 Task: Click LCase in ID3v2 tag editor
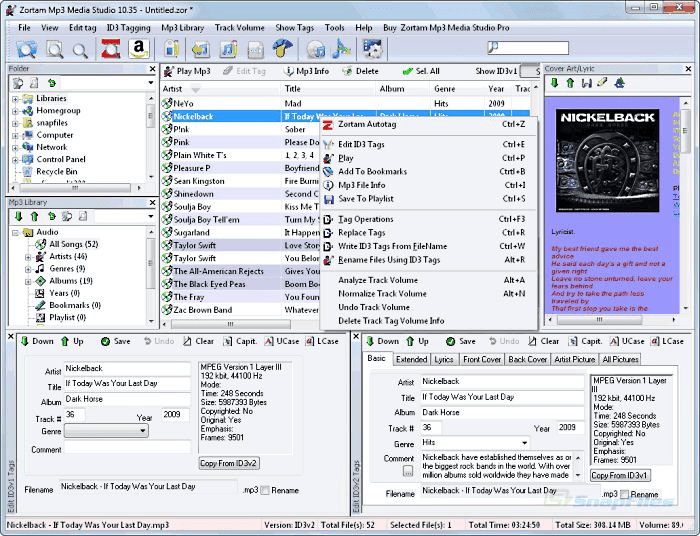pyautogui.click(x=667, y=341)
